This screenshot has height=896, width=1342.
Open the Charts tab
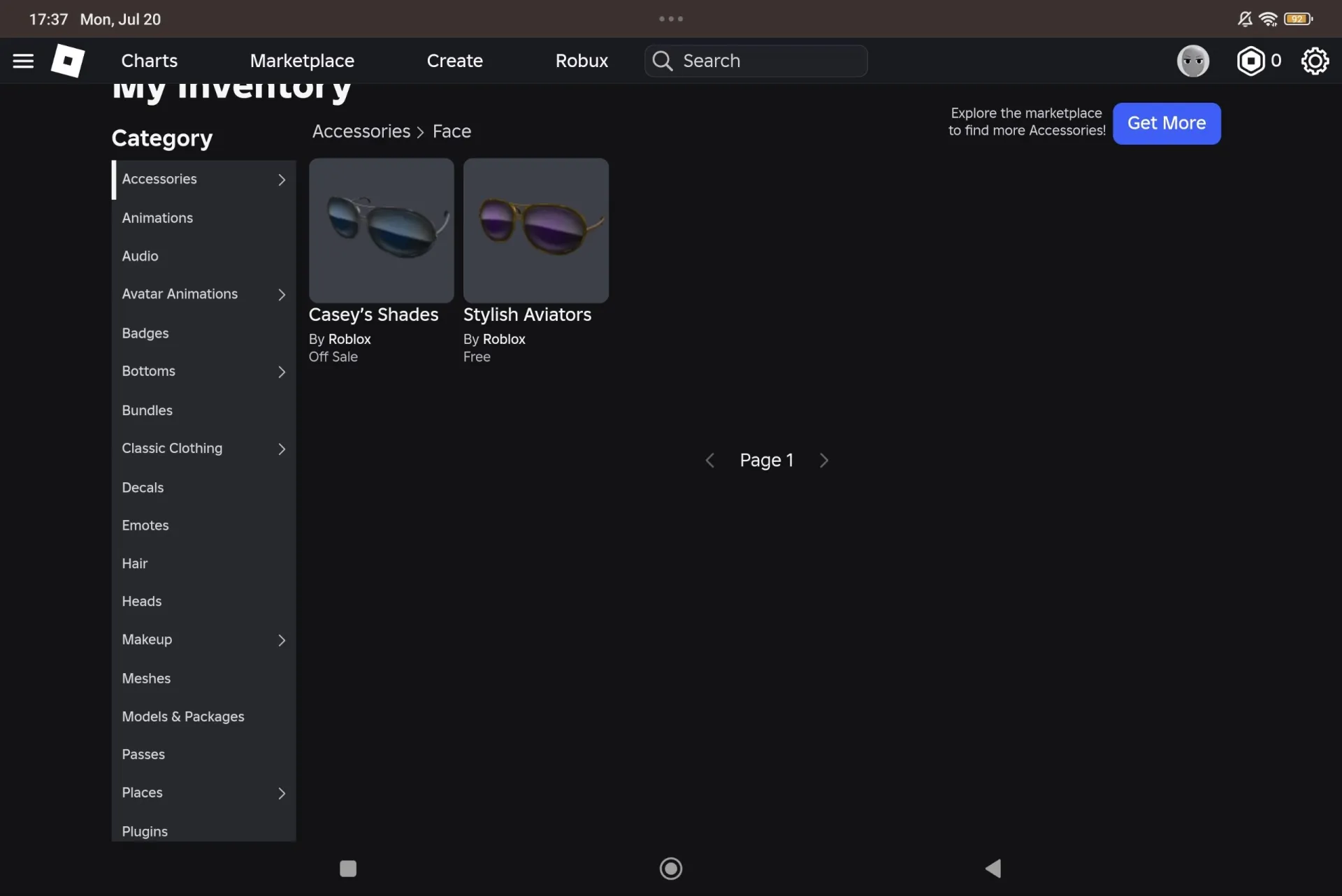pyautogui.click(x=149, y=61)
